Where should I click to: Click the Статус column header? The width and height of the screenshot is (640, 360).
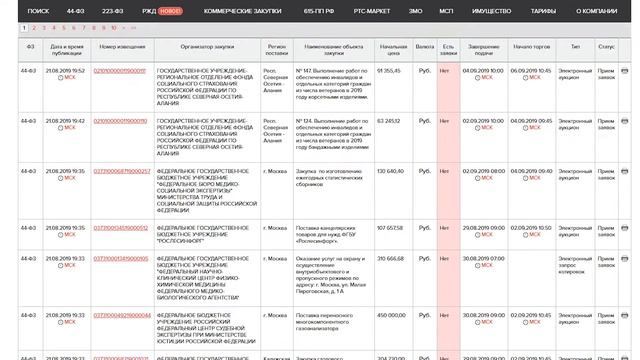point(607,50)
